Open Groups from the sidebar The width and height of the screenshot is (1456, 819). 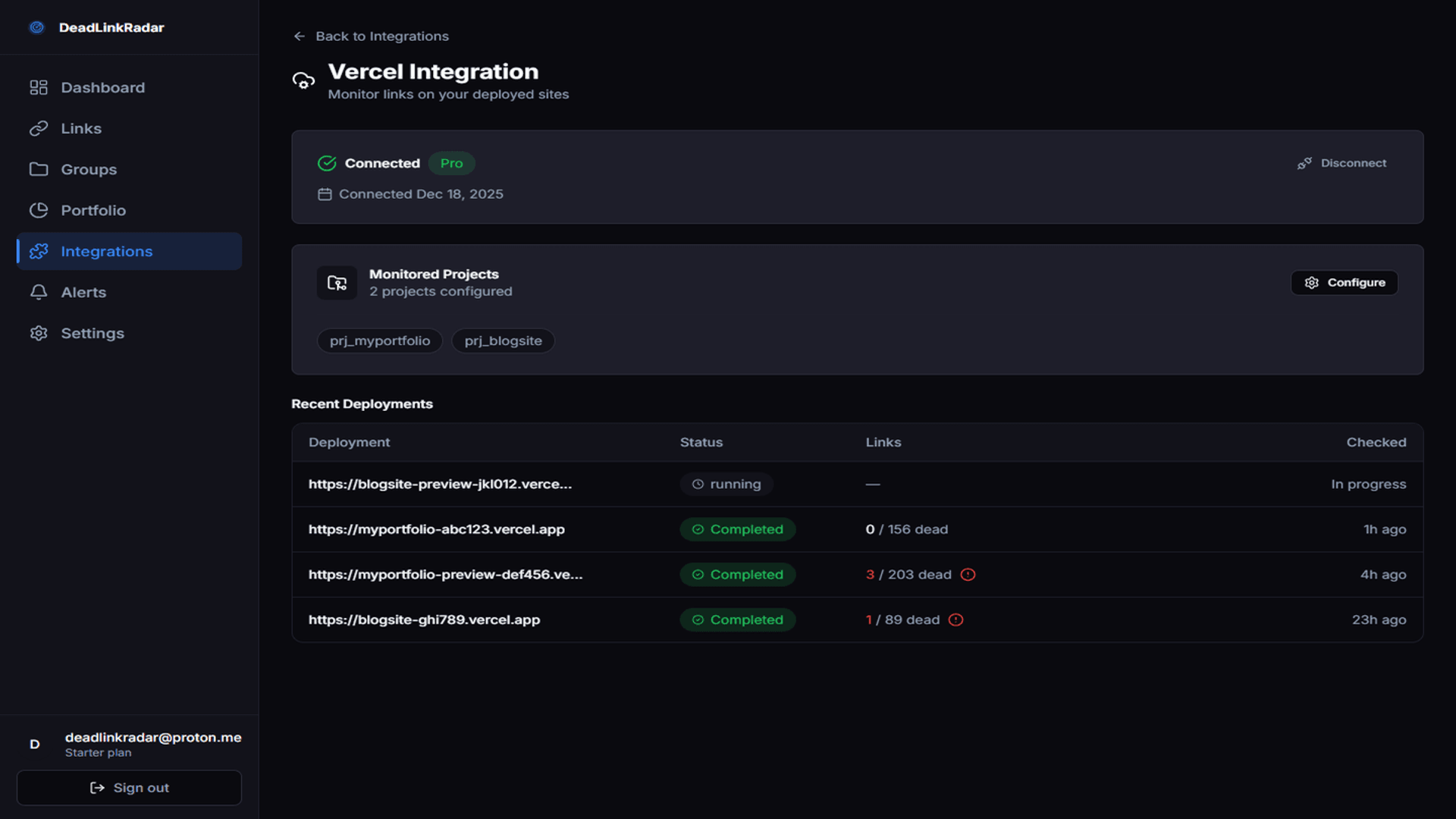[89, 169]
